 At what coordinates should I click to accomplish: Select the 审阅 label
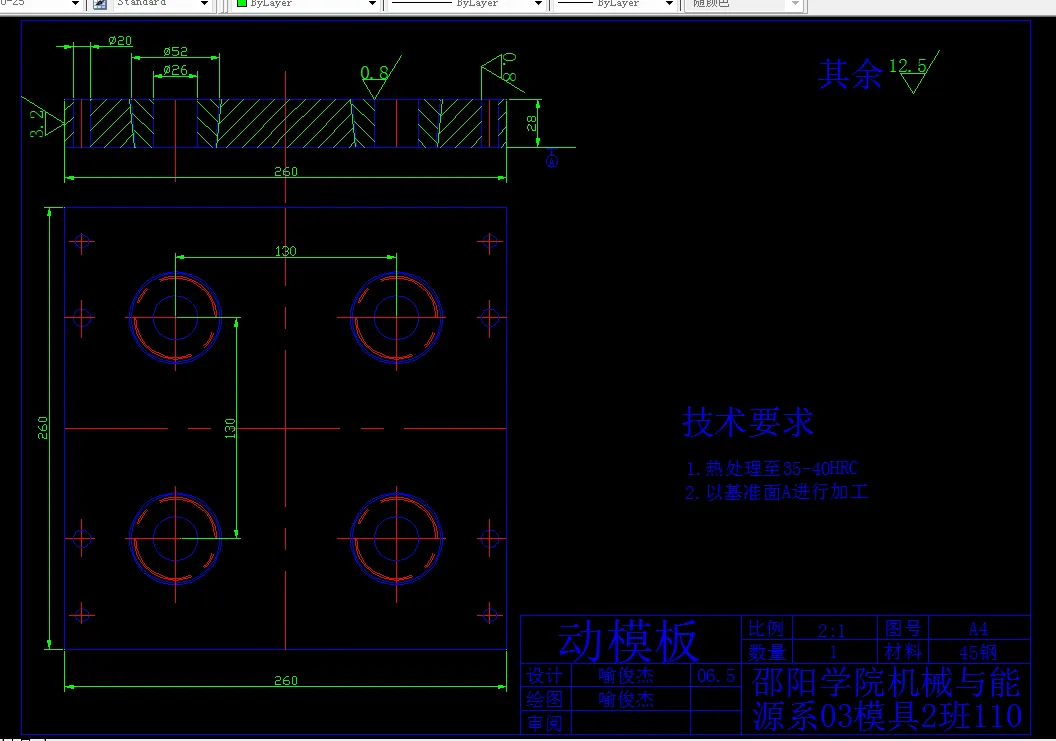(x=545, y=723)
